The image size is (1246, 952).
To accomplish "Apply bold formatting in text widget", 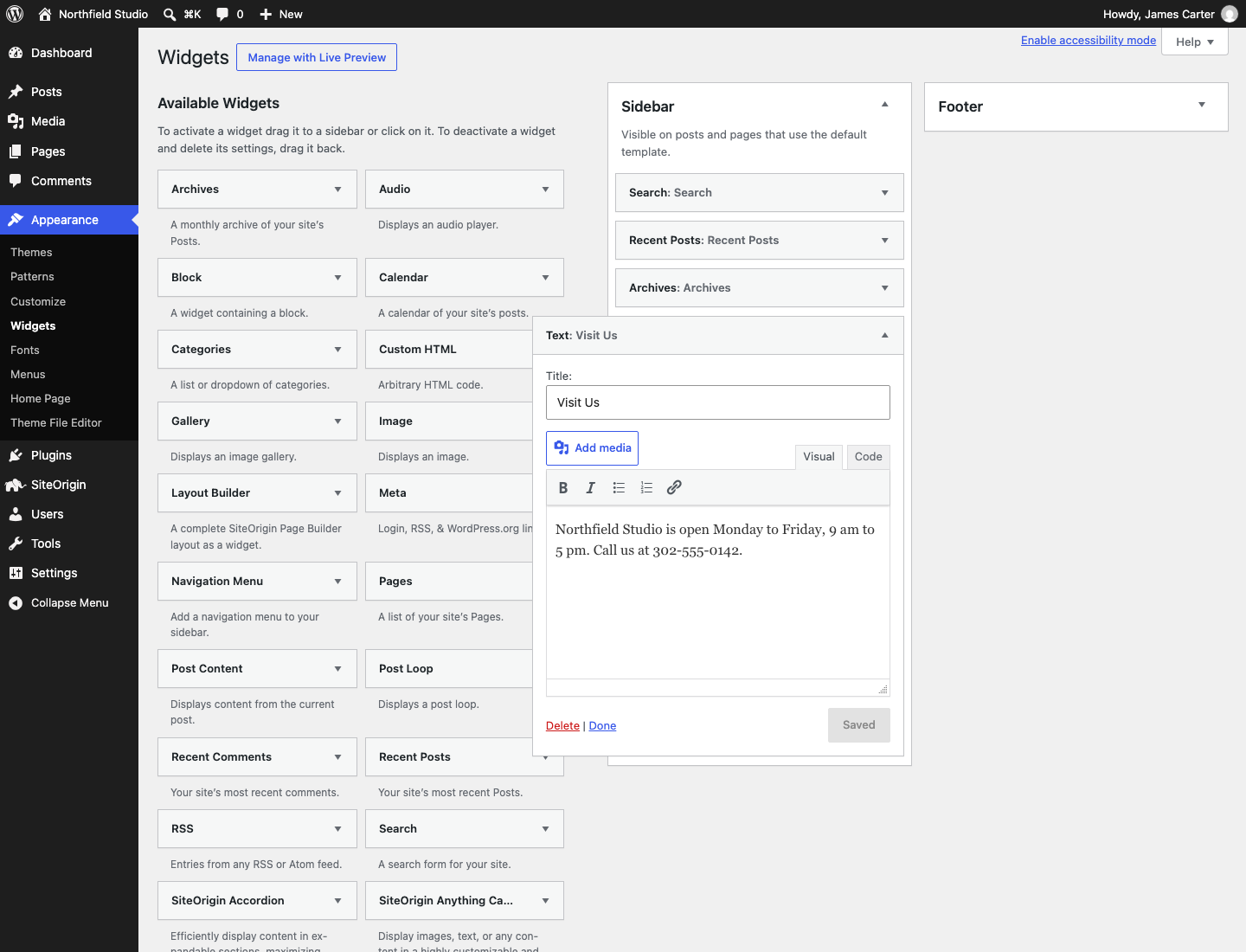I will [563, 487].
